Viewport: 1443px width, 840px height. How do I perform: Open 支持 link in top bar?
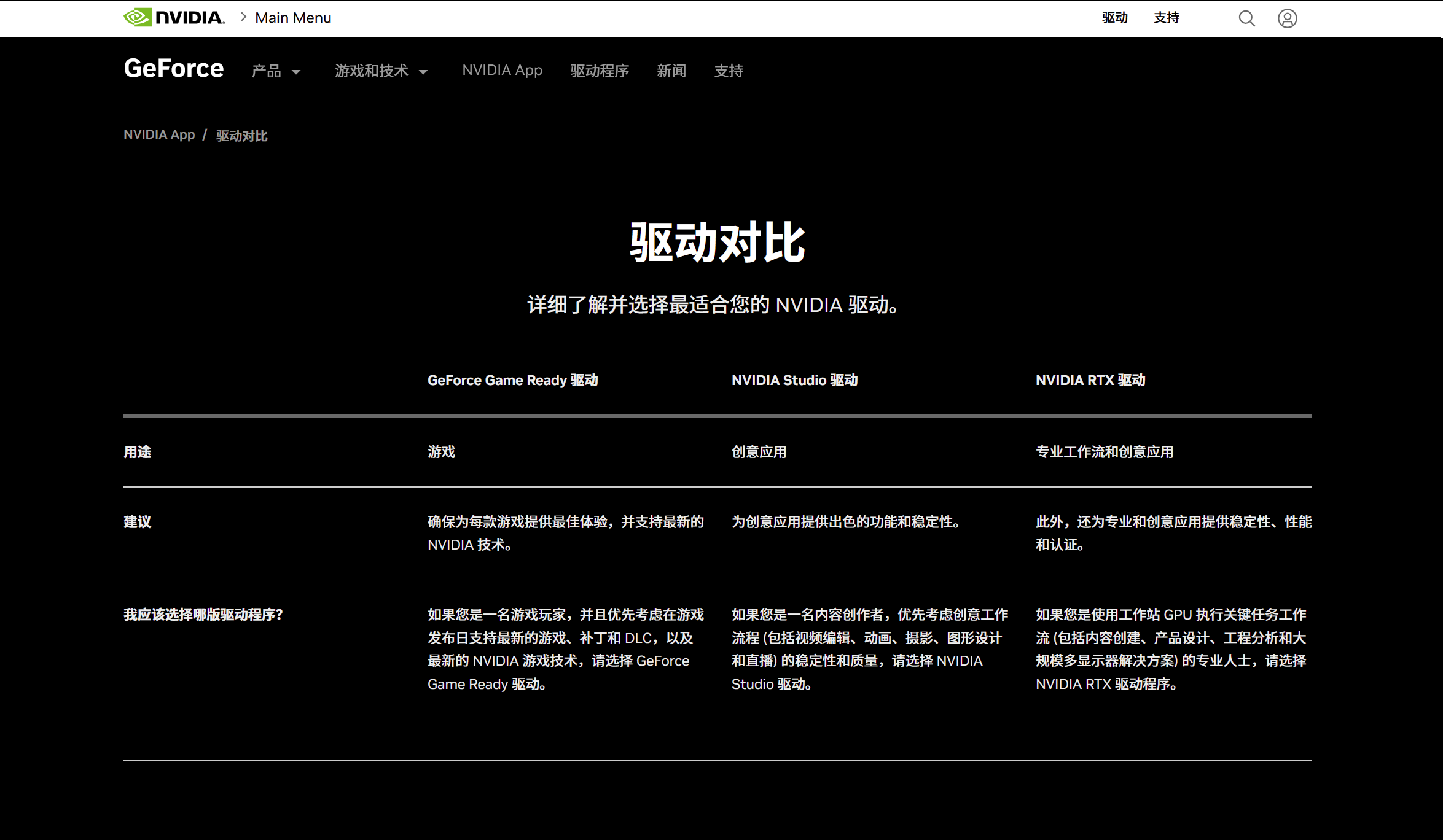click(x=1167, y=18)
